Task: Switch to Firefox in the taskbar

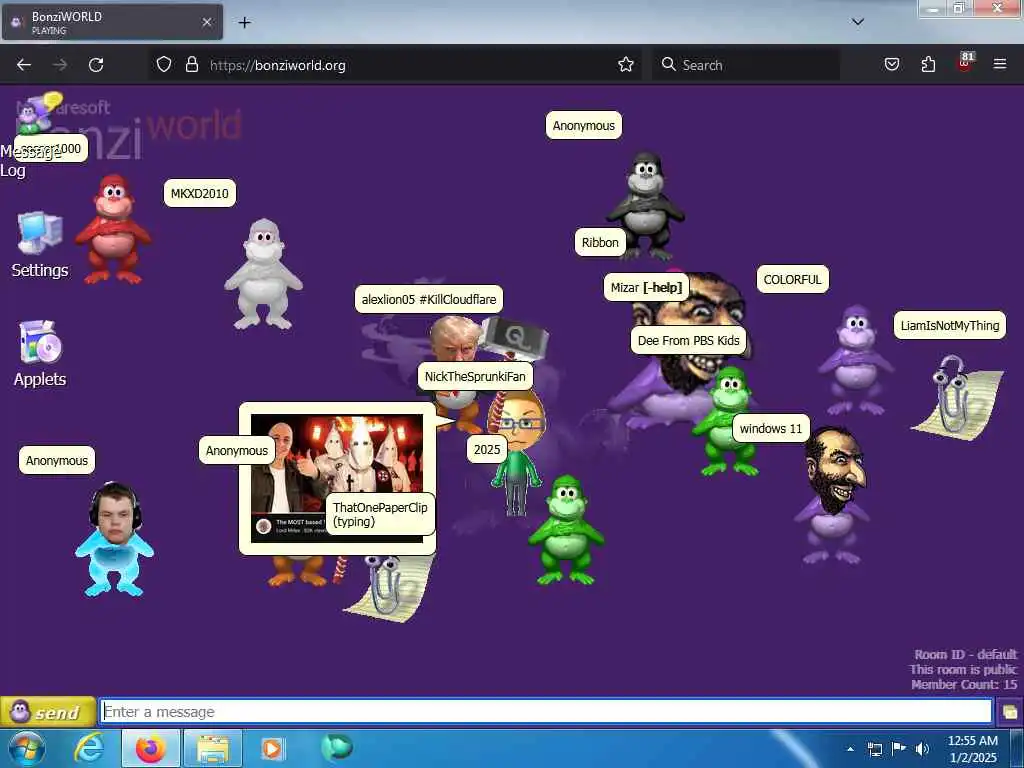Action: click(150, 748)
